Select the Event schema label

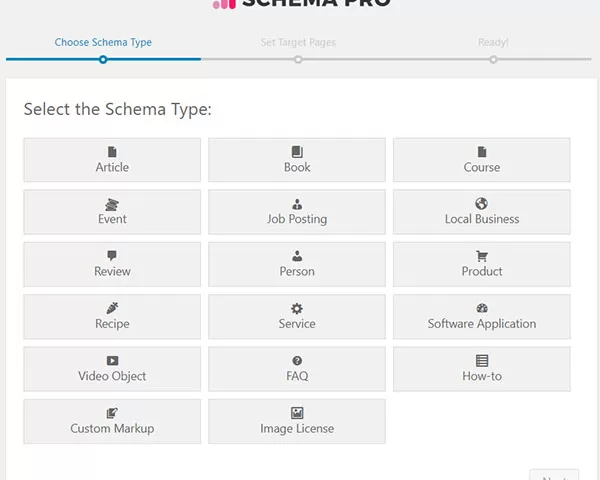pos(112,219)
